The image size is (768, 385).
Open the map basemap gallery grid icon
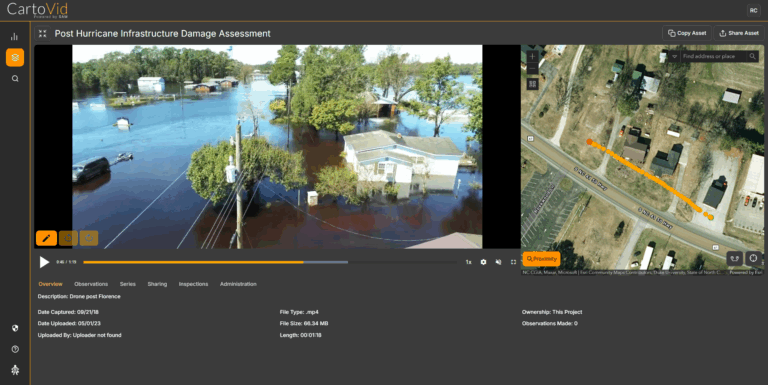coord(532,84)
